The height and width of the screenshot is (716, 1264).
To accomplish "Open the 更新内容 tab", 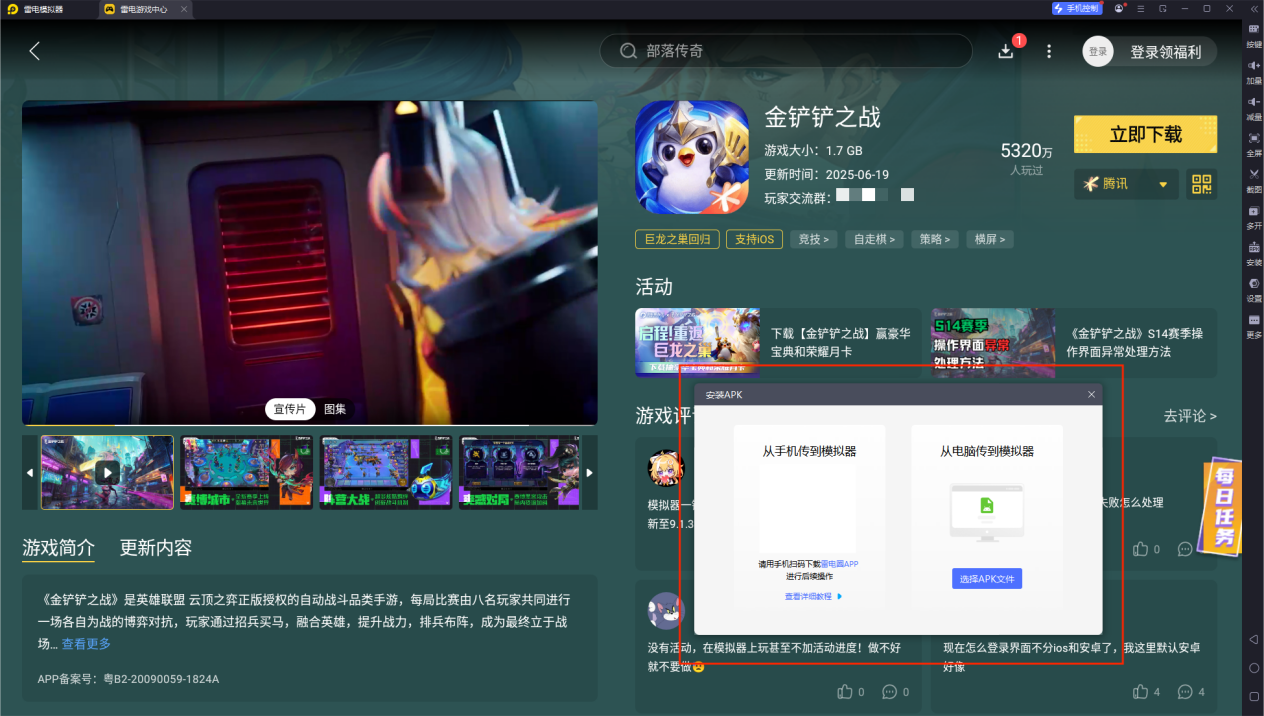I will click(156, 548).
